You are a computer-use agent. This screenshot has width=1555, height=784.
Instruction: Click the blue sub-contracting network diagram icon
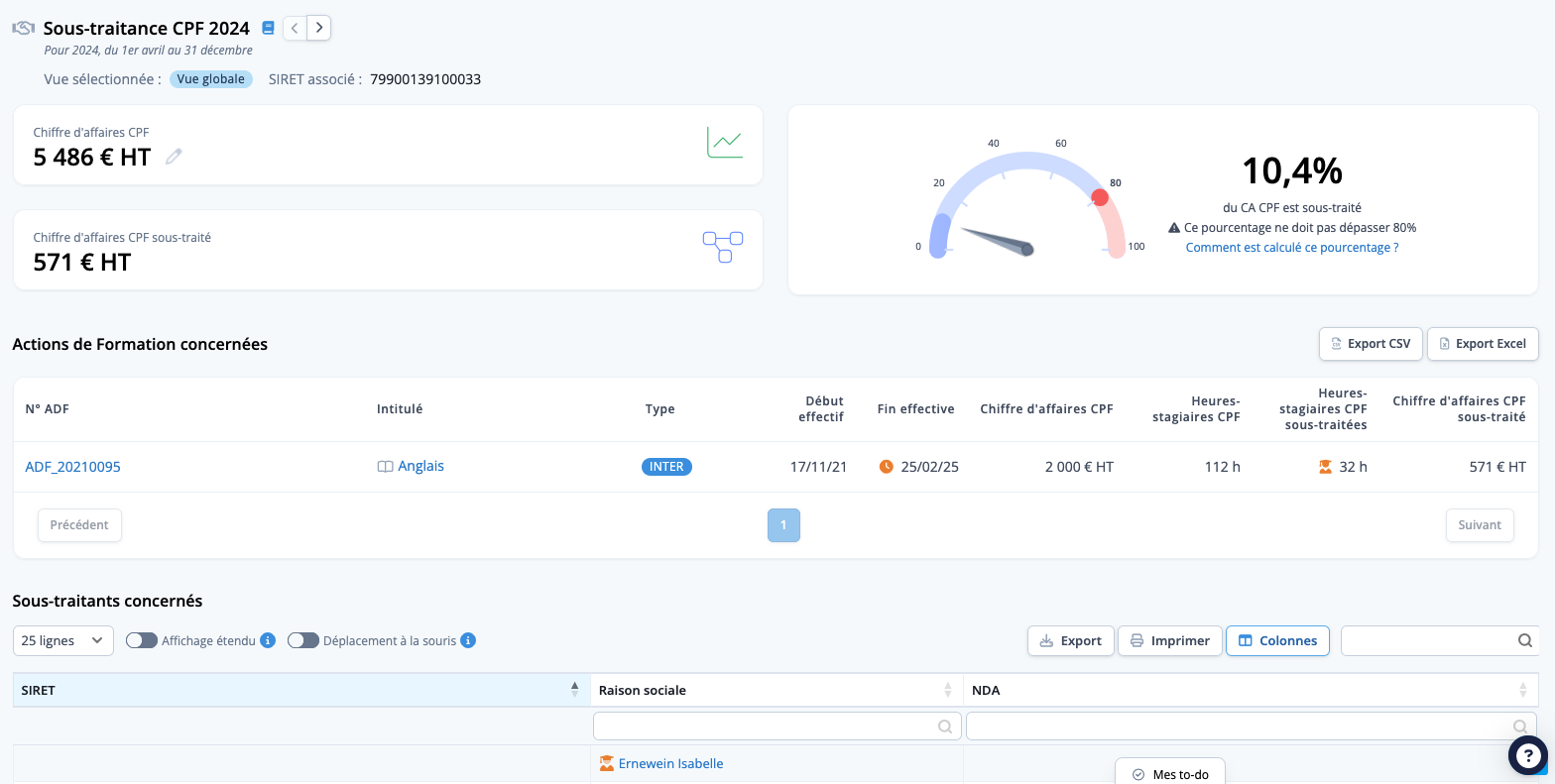point(723,247)
